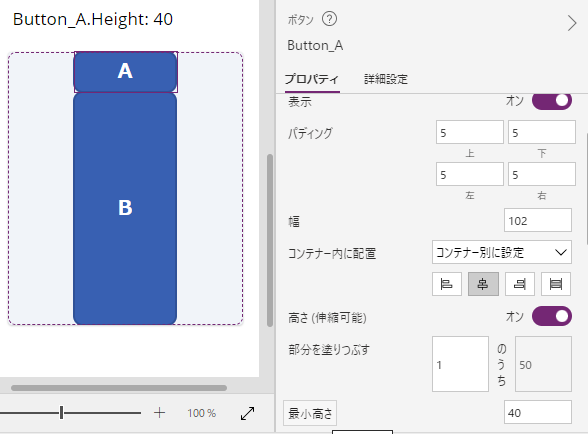Select the stretch alignment icon

click(x=556, y=284)
